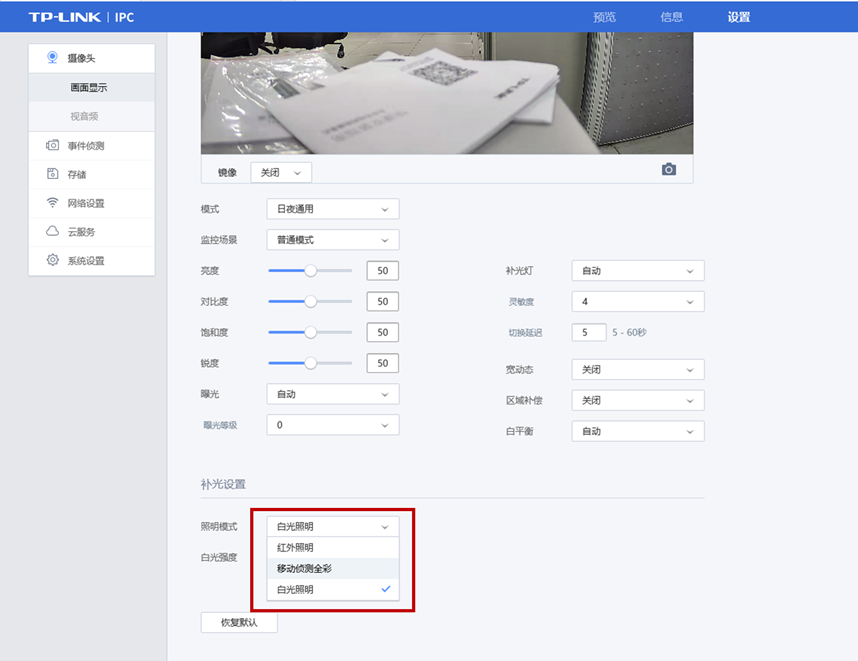Expand the 模式 day-night mode dropdown
858x661 pixels.
pos(332,209)
